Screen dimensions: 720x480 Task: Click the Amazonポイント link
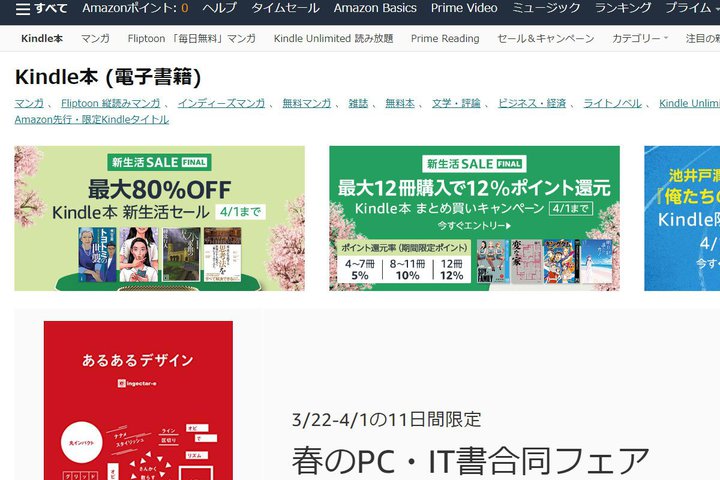(135, 8)
